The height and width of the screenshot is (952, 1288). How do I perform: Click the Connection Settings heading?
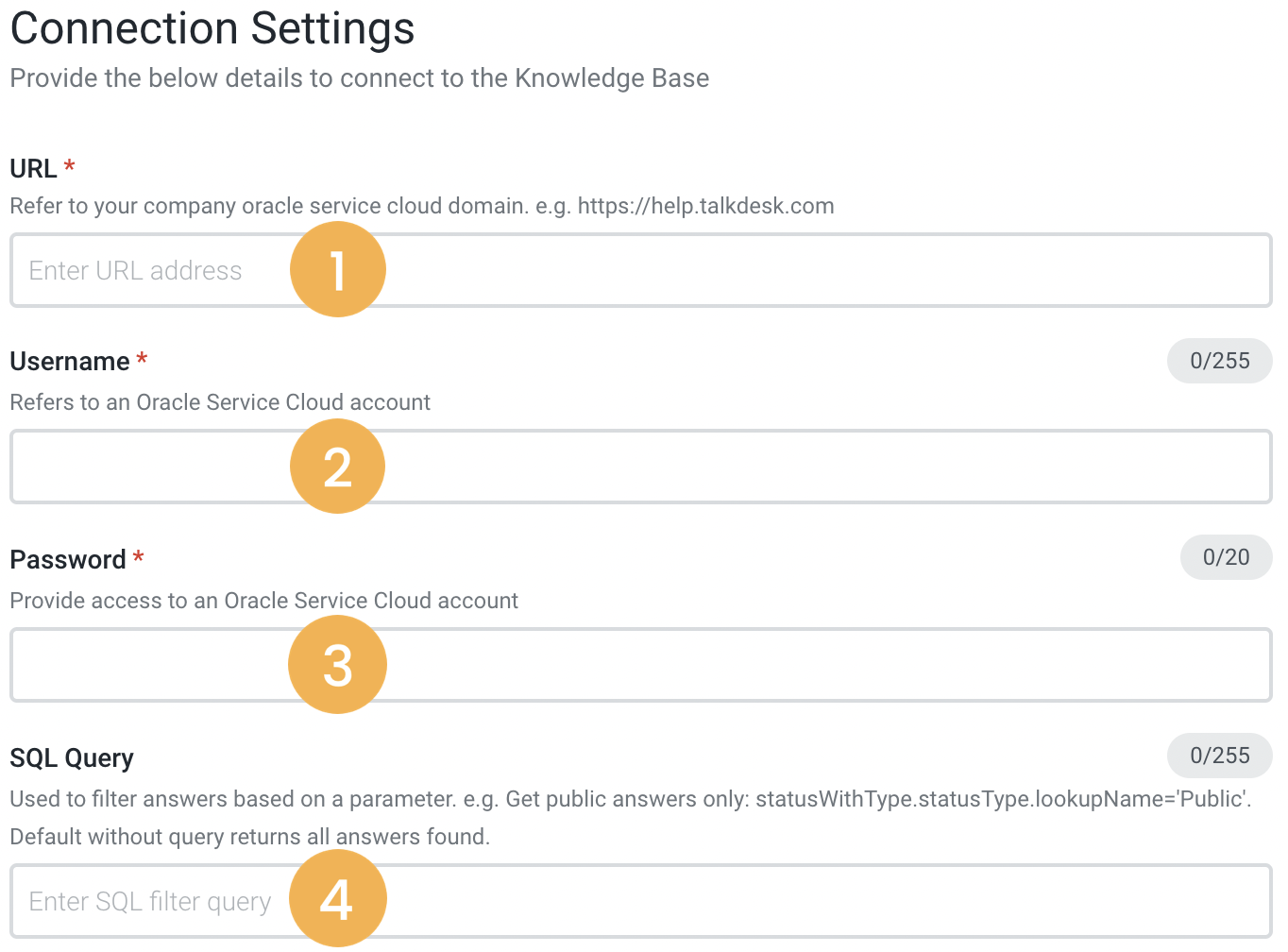pyautogui.click(x=212, y=28)
